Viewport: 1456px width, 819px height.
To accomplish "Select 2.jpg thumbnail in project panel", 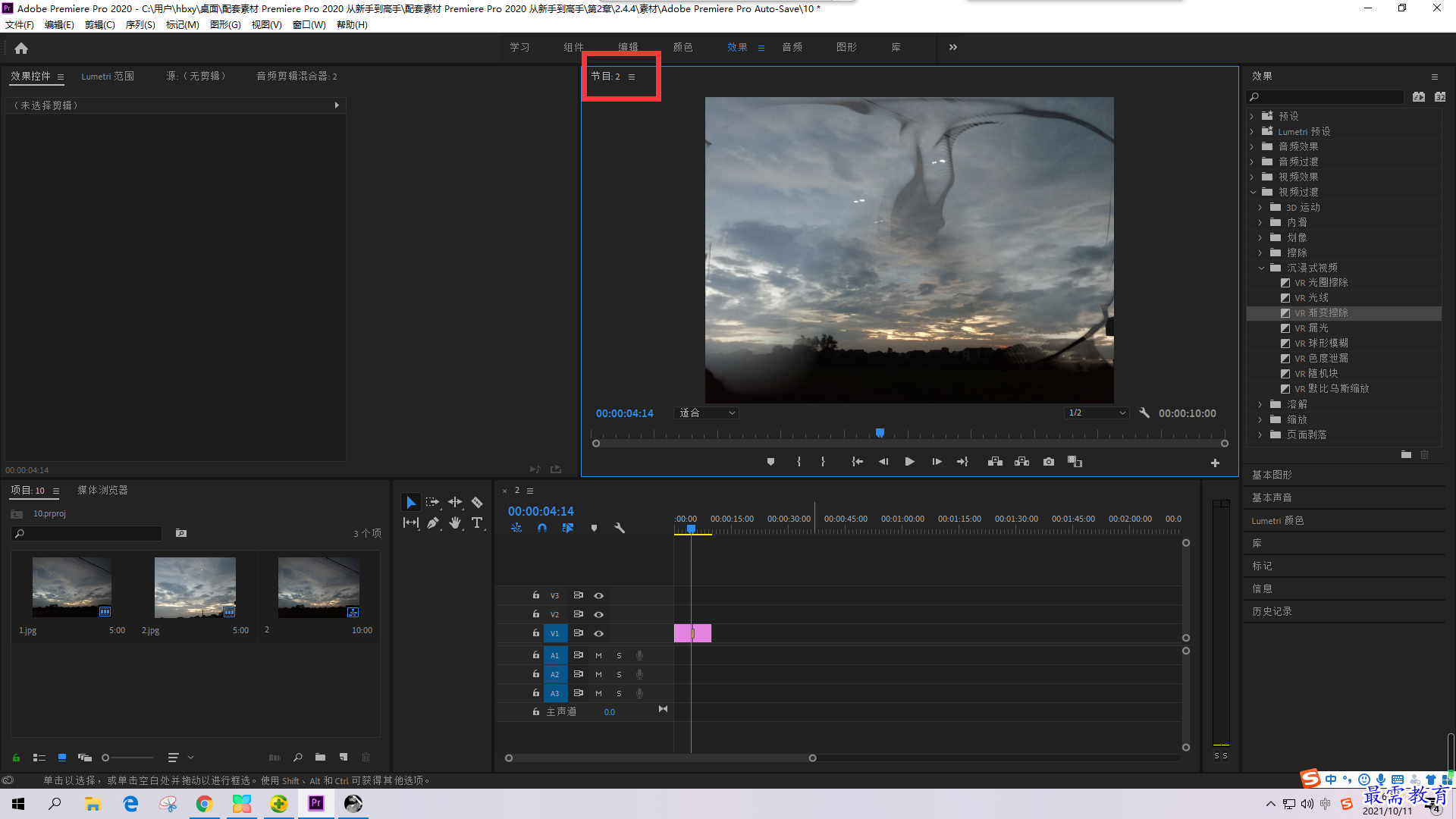I will [x=195, y=588].
